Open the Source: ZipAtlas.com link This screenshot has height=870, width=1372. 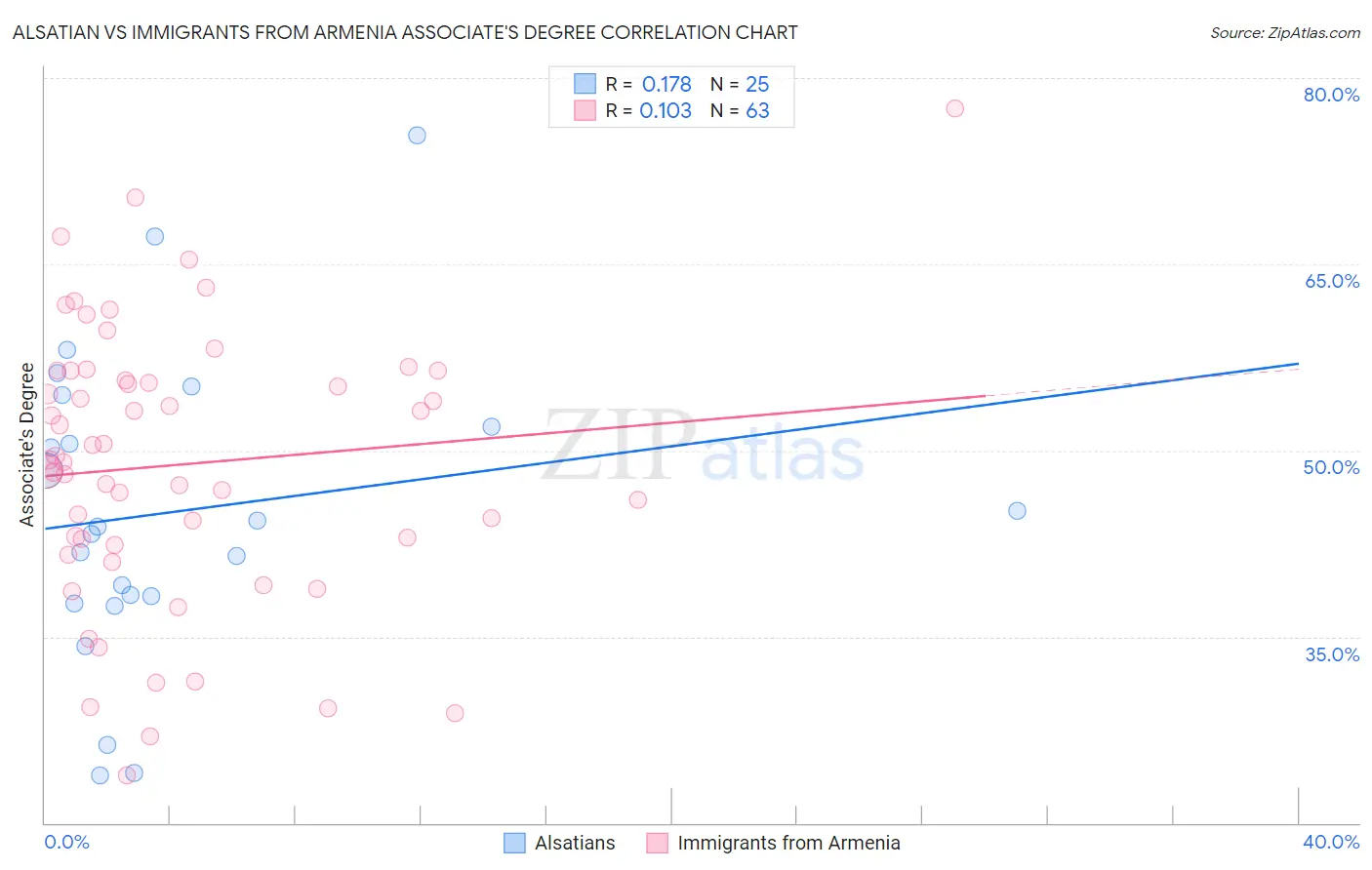(x=1284, y=32)
